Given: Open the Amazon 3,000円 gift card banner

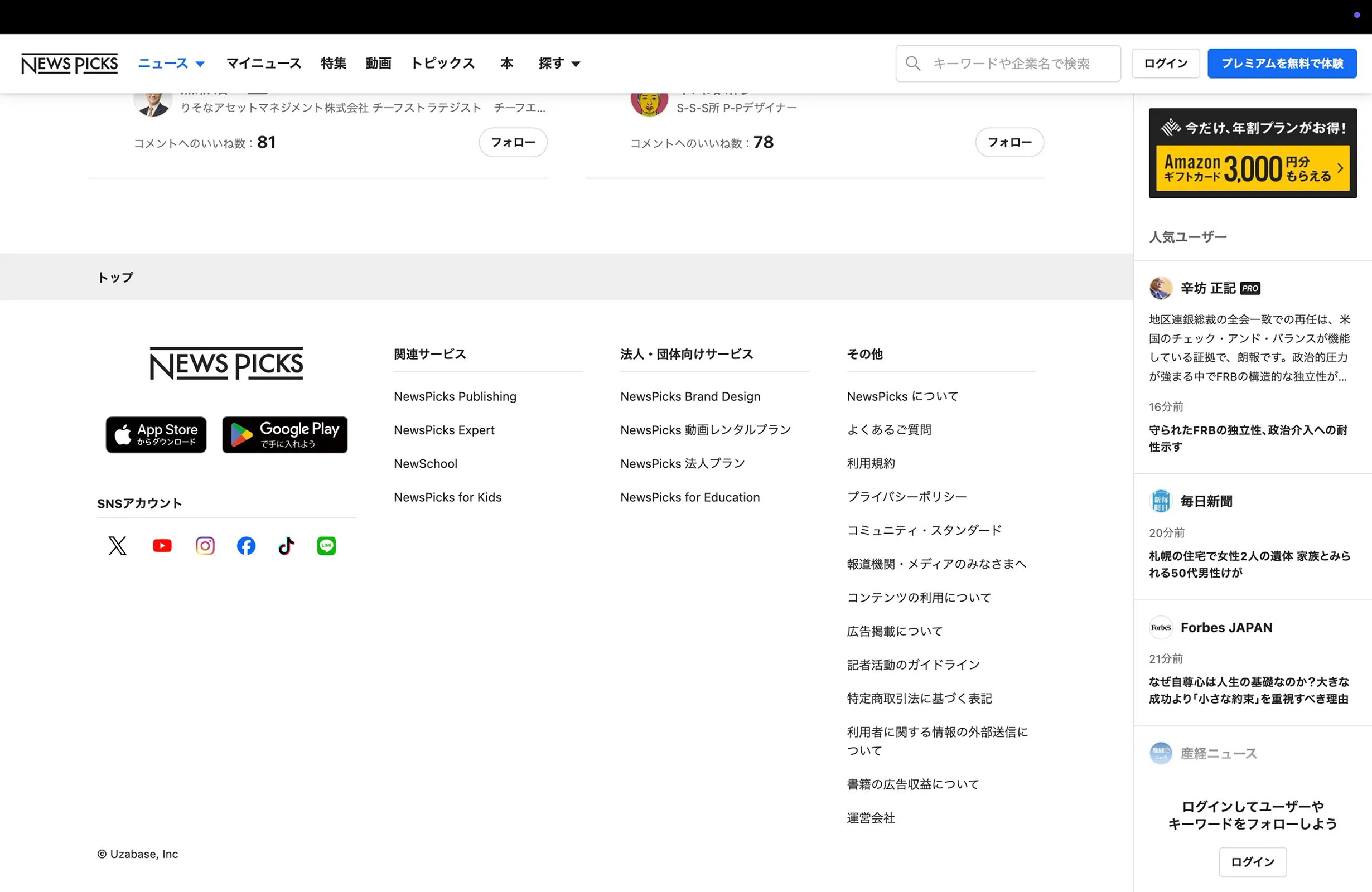Looking at the screenshot, I should pyautogui.click(x=1253, y=153).
